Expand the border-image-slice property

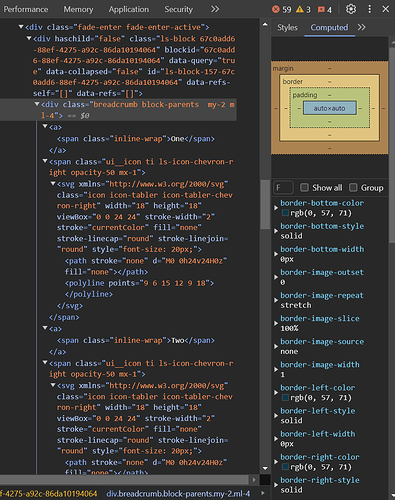click(276, 323)
